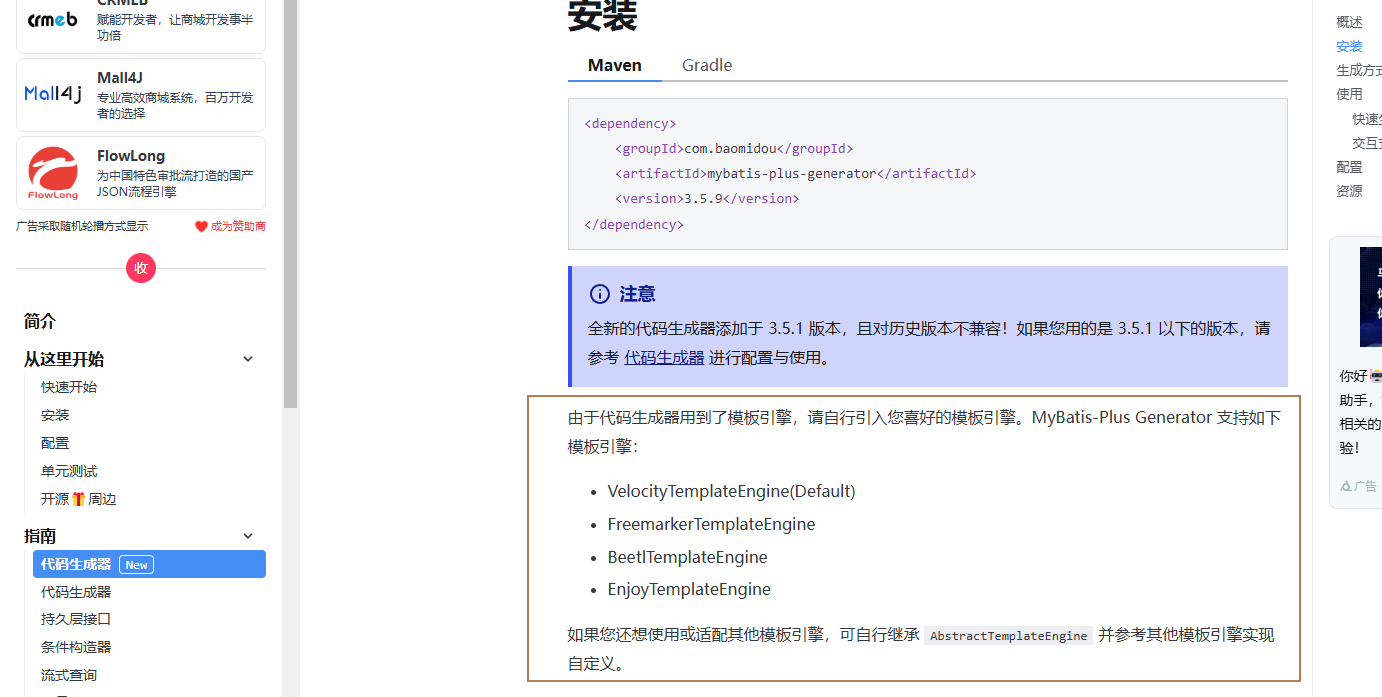
Task: Click the FlowLong red logo
Action: tap(53, 173)
